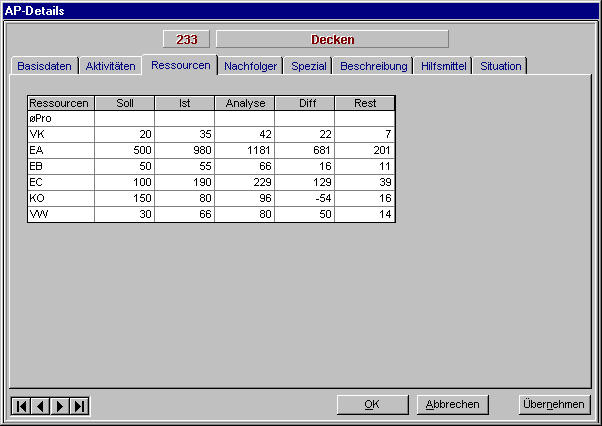The width and height of the screenshot is (602, 426).
Task: Go to the first record
Action: [20, 405]
